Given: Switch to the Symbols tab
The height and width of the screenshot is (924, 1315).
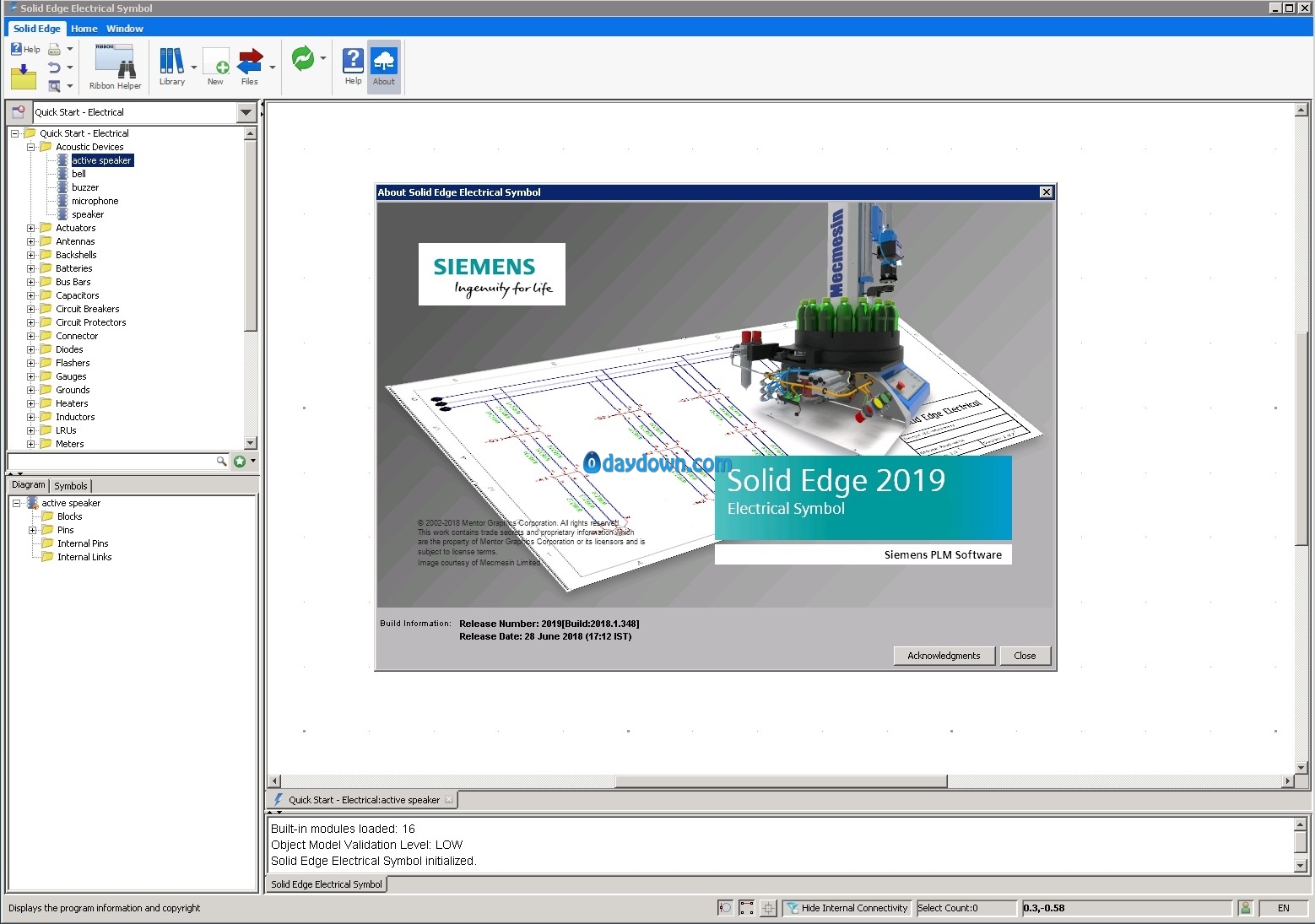Looking at the screenshot, I should [x=71, y=486].
